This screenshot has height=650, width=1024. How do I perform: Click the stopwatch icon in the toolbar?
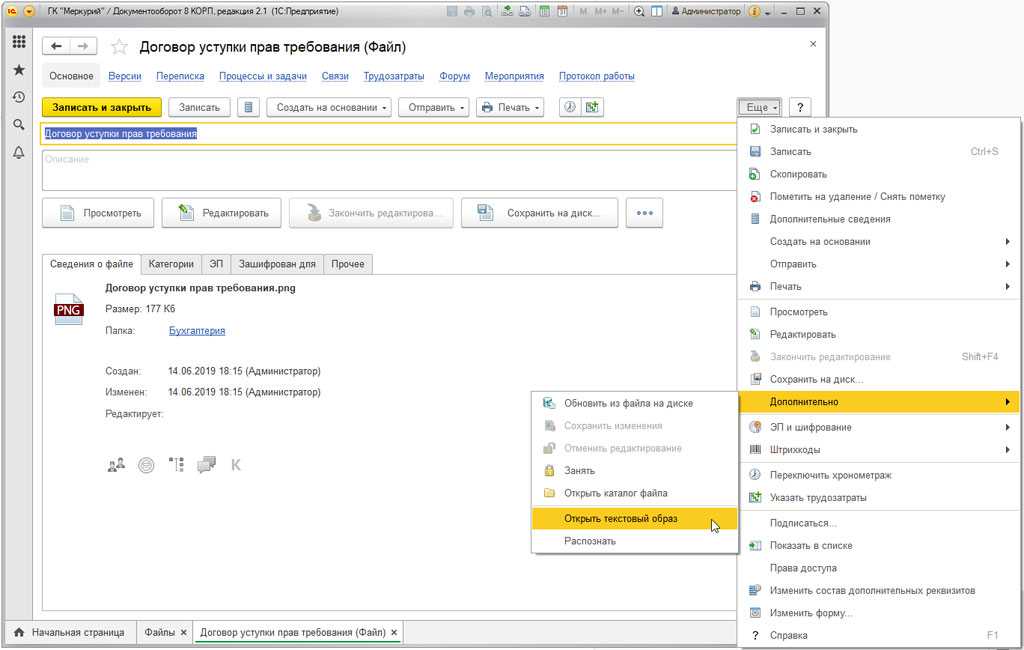[x=570, y=107]
